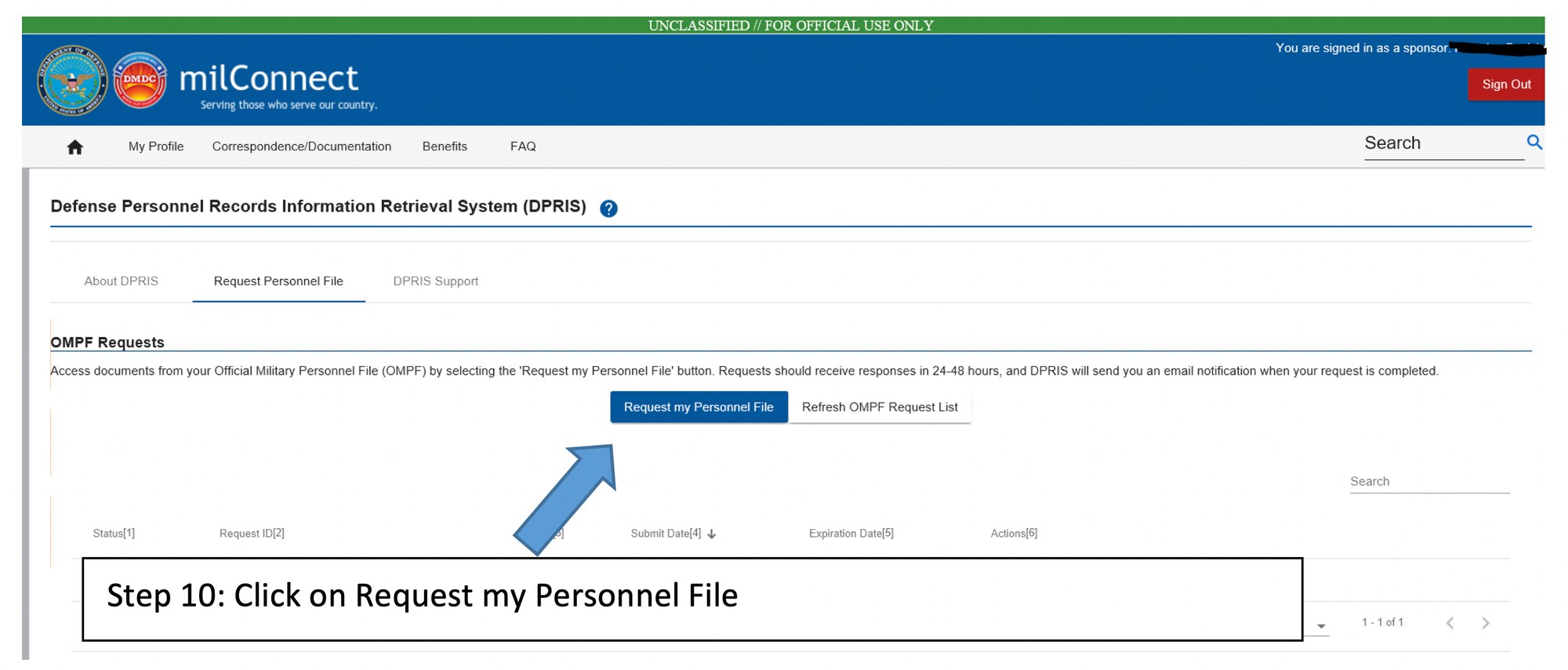
Task: Click the Status[1] column header
Action: pos(114,534)
